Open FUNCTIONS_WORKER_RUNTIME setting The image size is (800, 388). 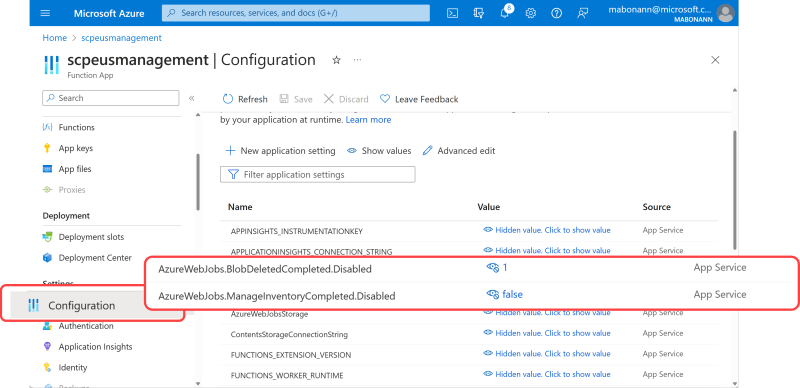pos(287,376)
